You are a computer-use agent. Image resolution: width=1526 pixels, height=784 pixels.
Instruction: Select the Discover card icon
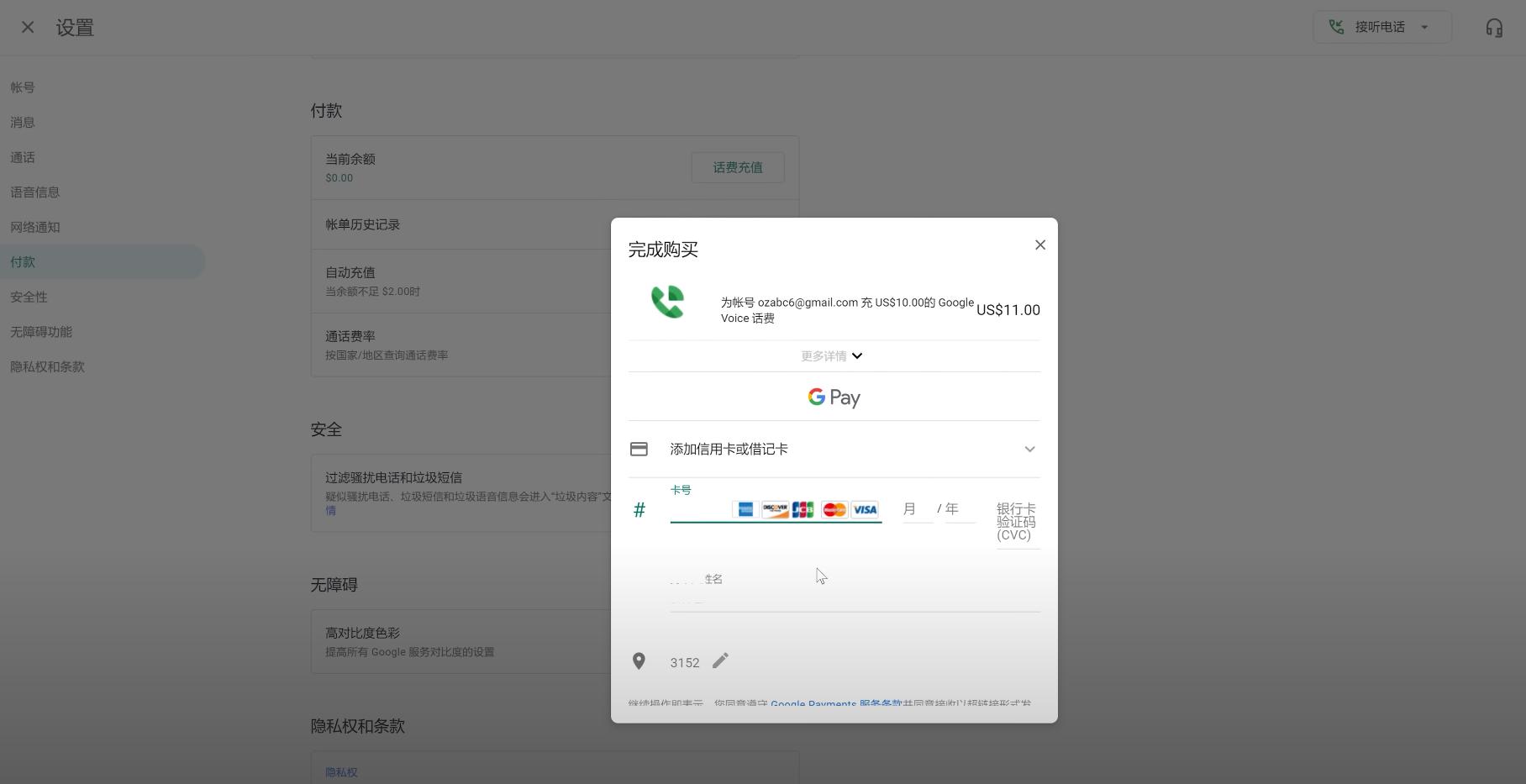pos(774,509)
